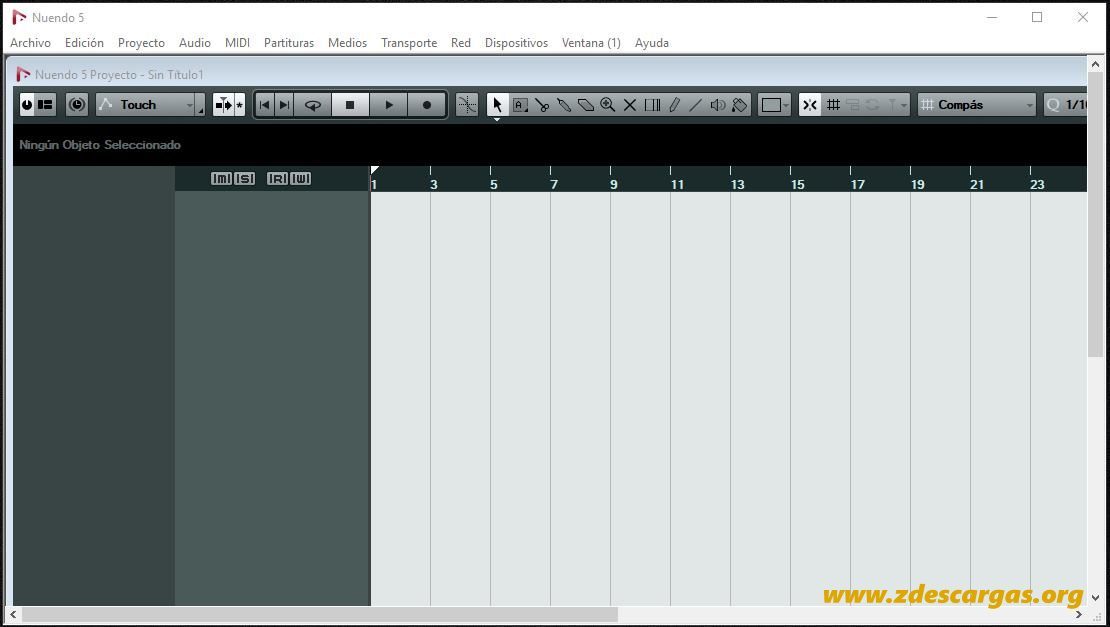Toggle Suspend Auto-Scroll asterisk button

239,105
